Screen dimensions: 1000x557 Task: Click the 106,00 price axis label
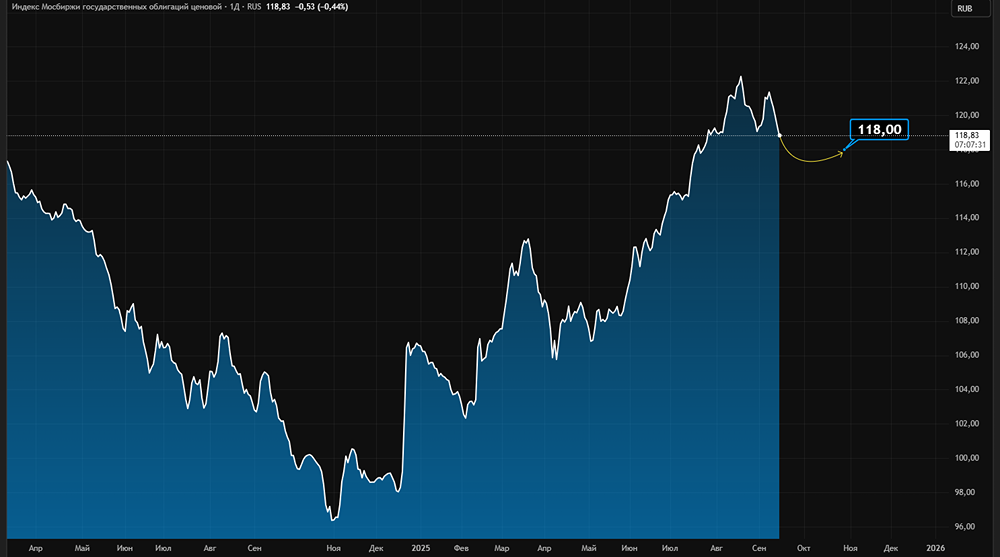967,355
